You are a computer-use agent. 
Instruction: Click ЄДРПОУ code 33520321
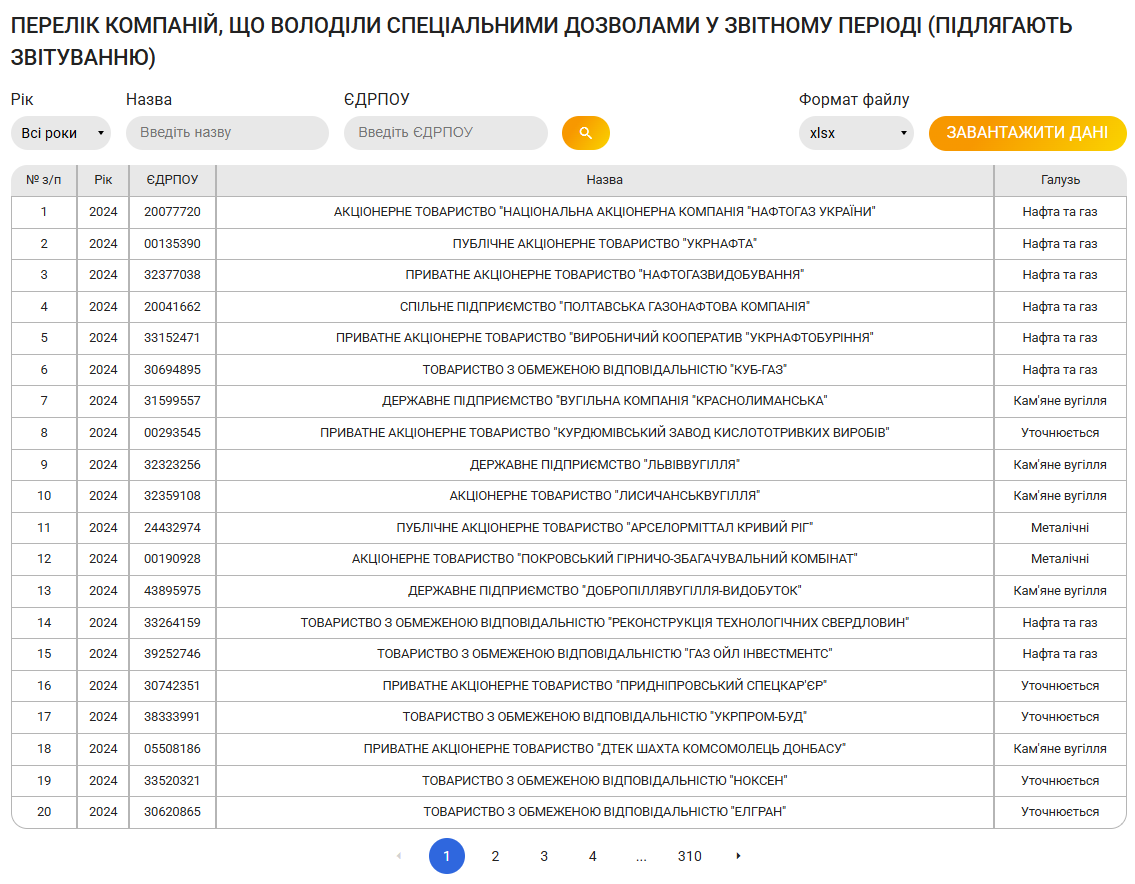pos(172,780)
